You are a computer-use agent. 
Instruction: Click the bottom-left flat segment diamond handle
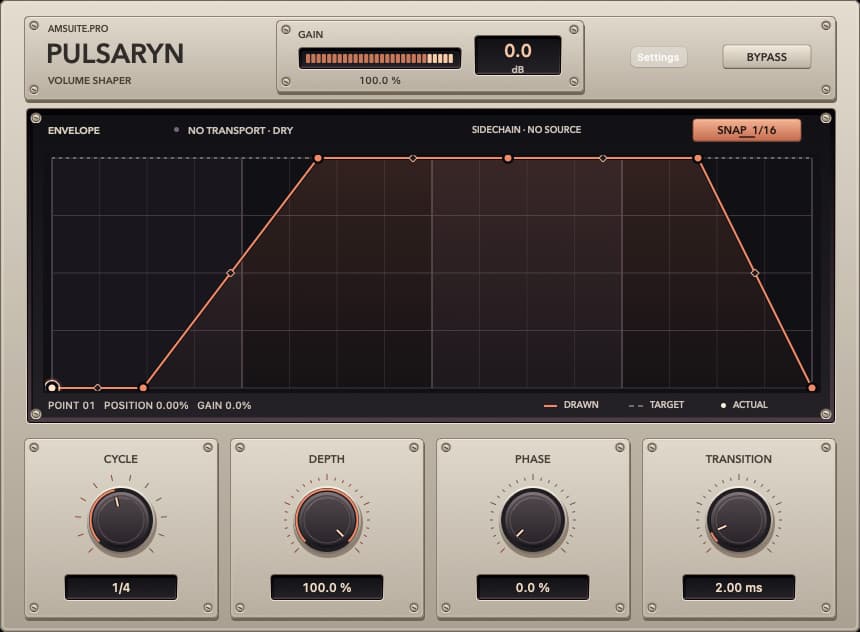[98, 388]
